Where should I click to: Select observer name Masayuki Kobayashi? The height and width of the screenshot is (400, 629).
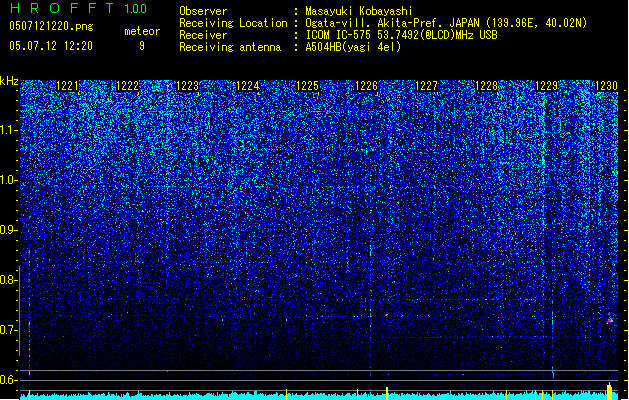(359, 11)
